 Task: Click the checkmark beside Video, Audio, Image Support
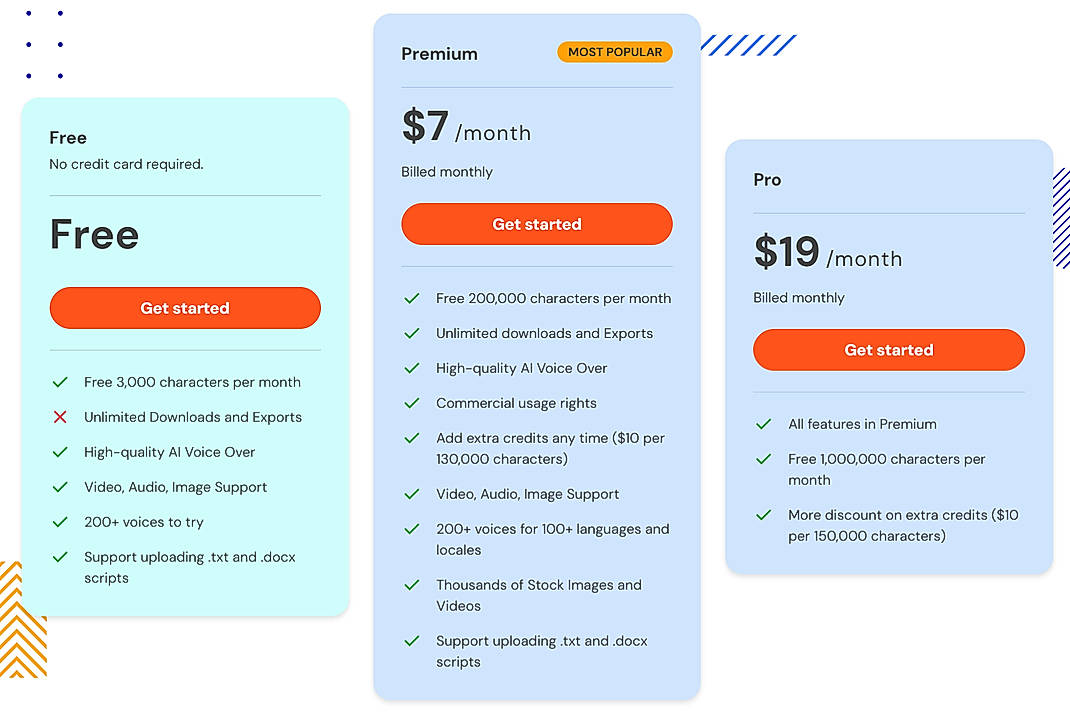(62, 487)
